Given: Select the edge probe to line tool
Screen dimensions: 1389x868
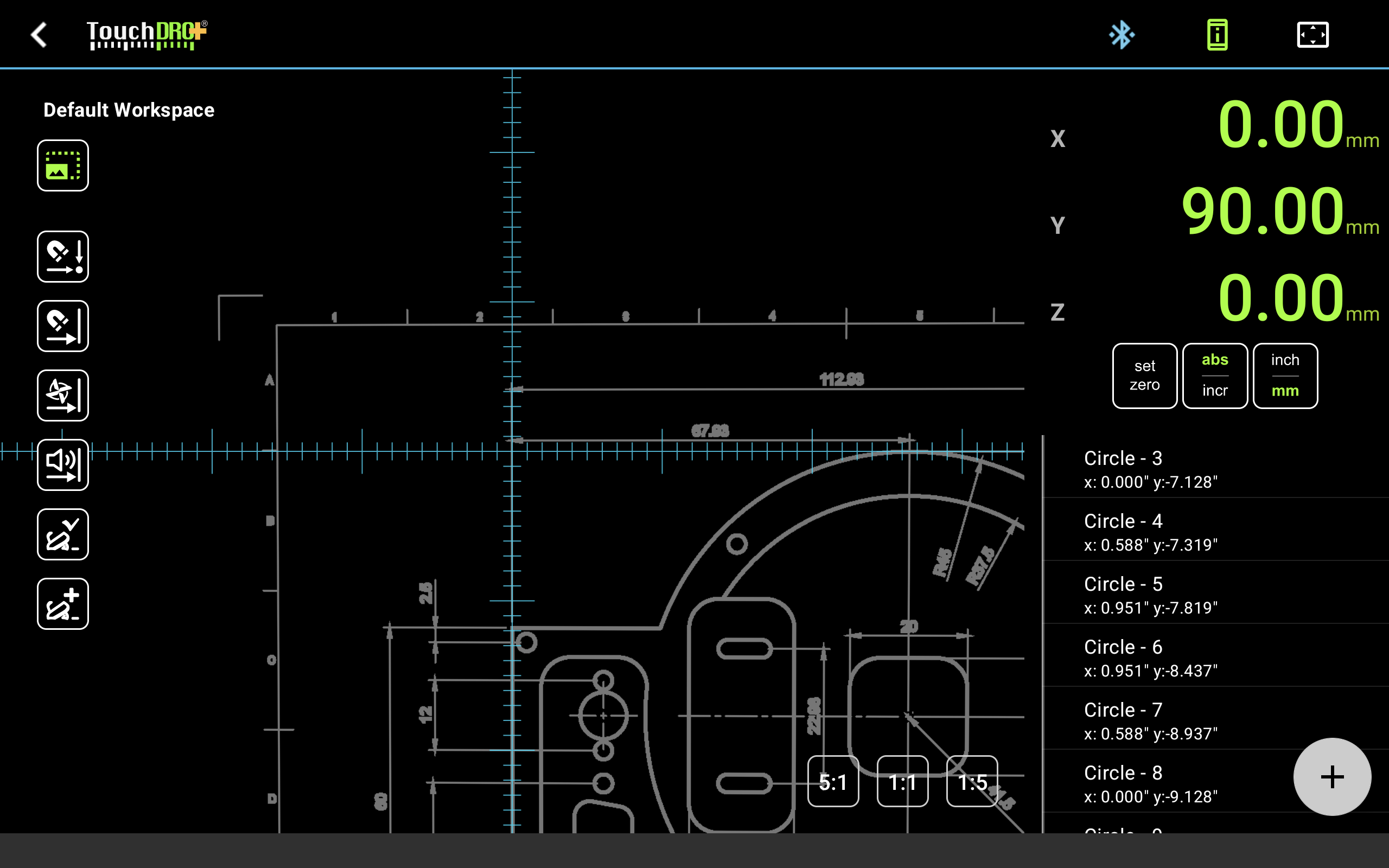Looking at the screenshot, I should pos(62,325).
